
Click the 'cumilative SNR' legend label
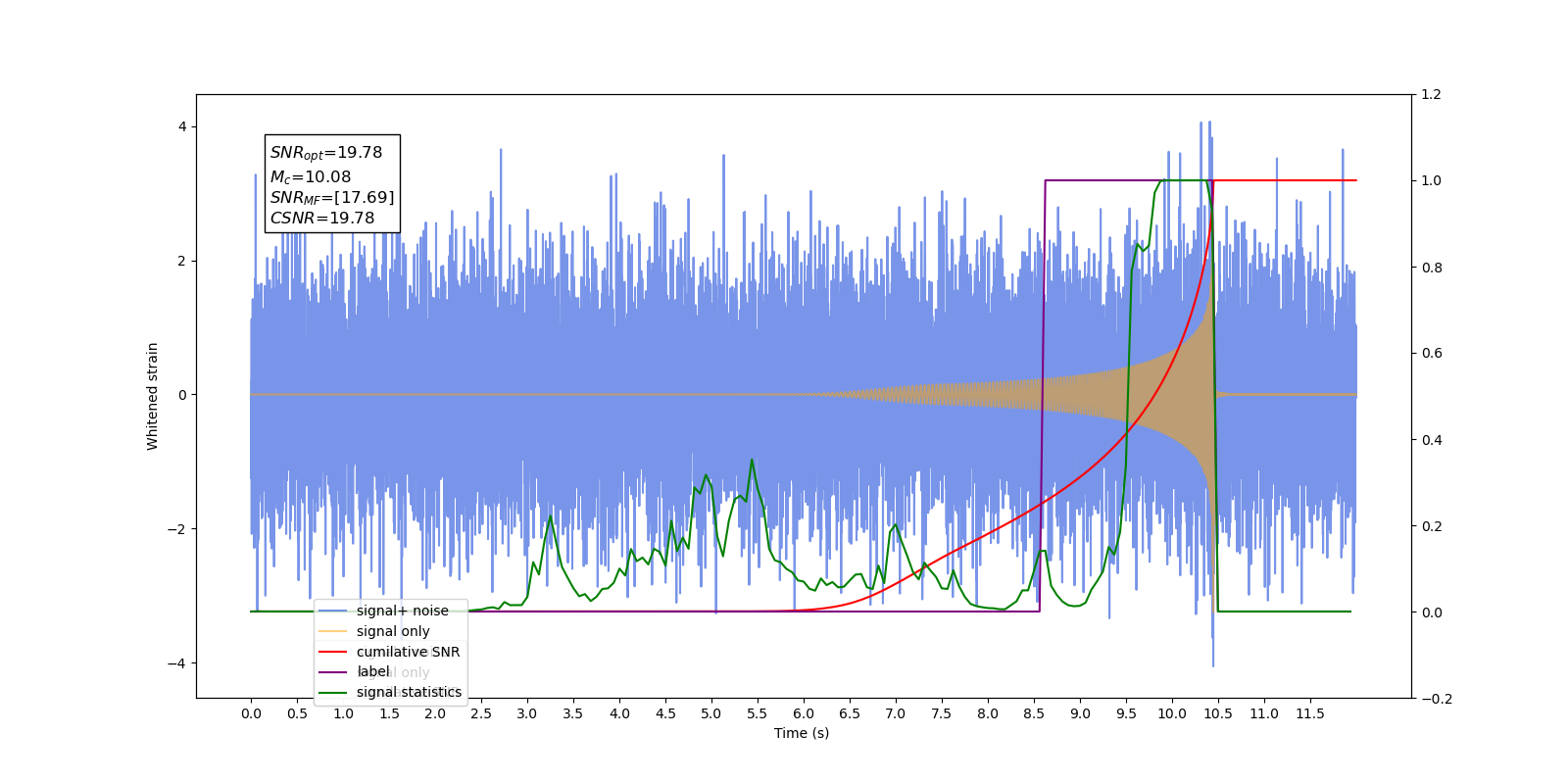click(408, 652)
